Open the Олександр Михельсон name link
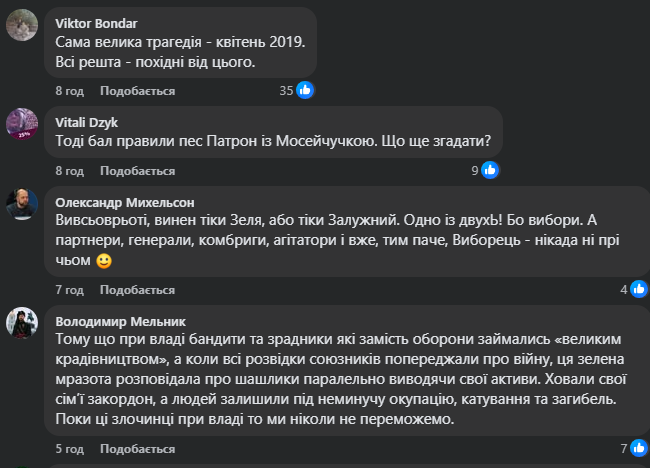This screenshot has height=468, width=650. pos(123,201)
